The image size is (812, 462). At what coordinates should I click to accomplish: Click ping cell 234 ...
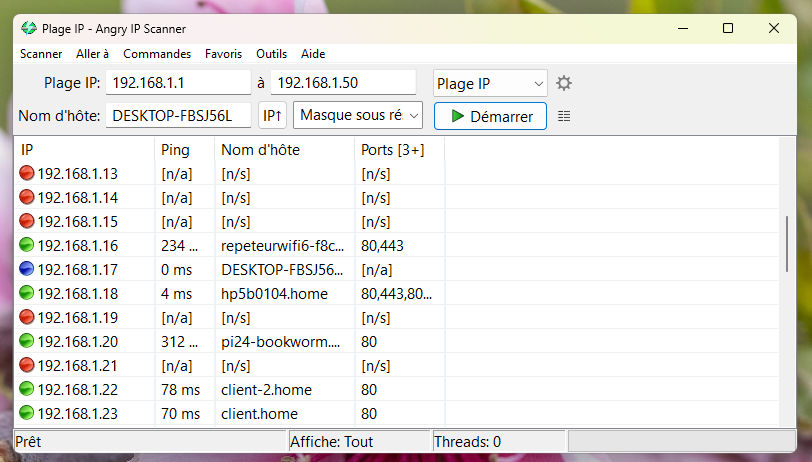pos(179,246)
